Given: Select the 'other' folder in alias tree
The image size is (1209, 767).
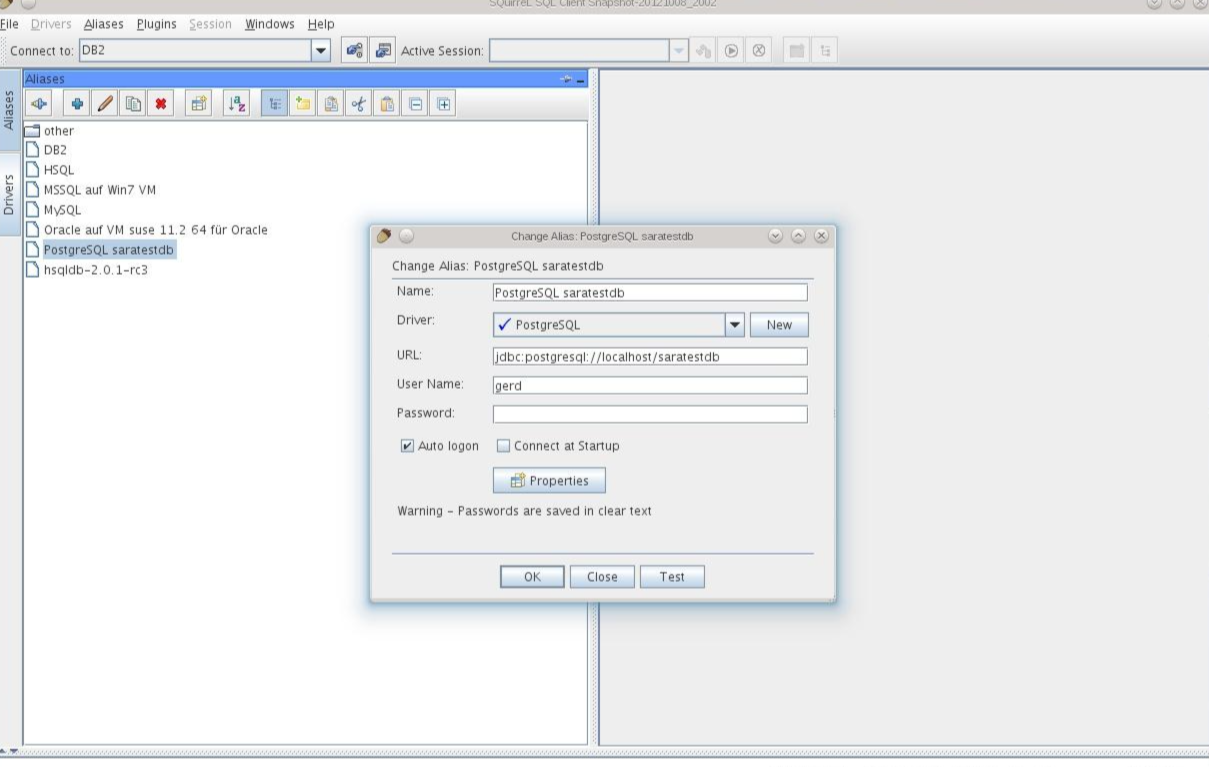Looking at the screenshot, I should (58, 131).
